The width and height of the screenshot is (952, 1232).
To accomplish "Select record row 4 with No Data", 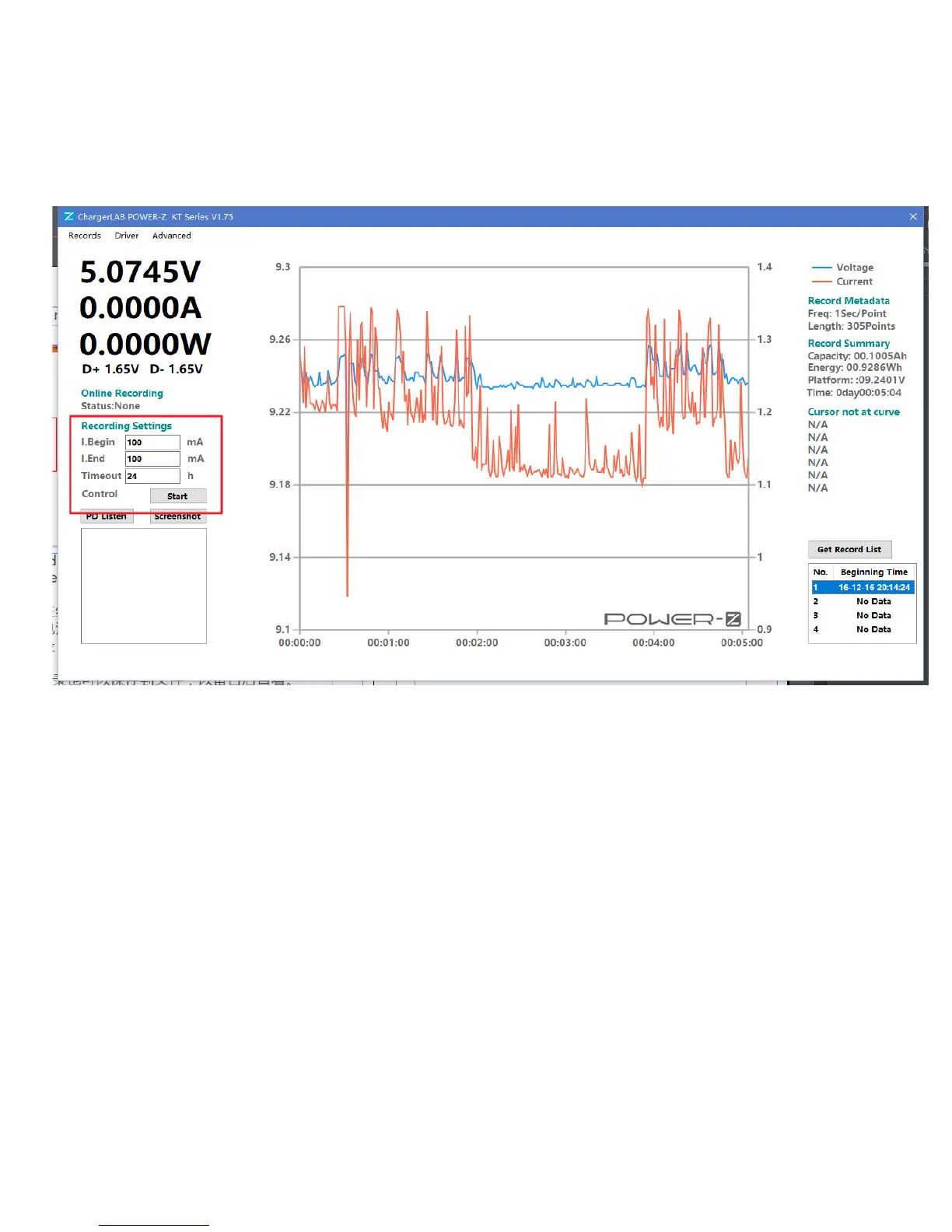I will [x=863, y=629].
